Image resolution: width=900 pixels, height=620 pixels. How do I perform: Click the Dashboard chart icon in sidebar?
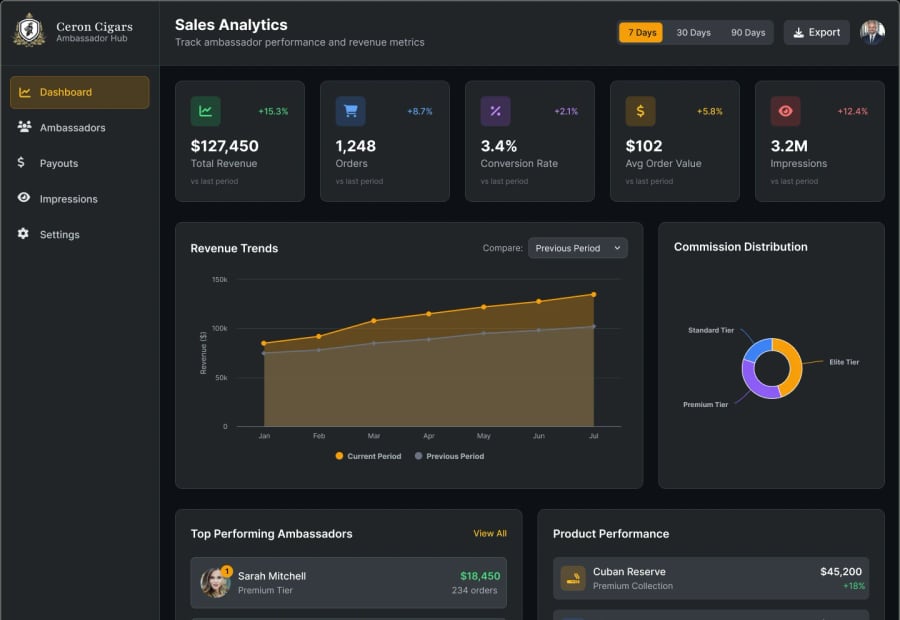pyautogui.click(x=25, y=92)
